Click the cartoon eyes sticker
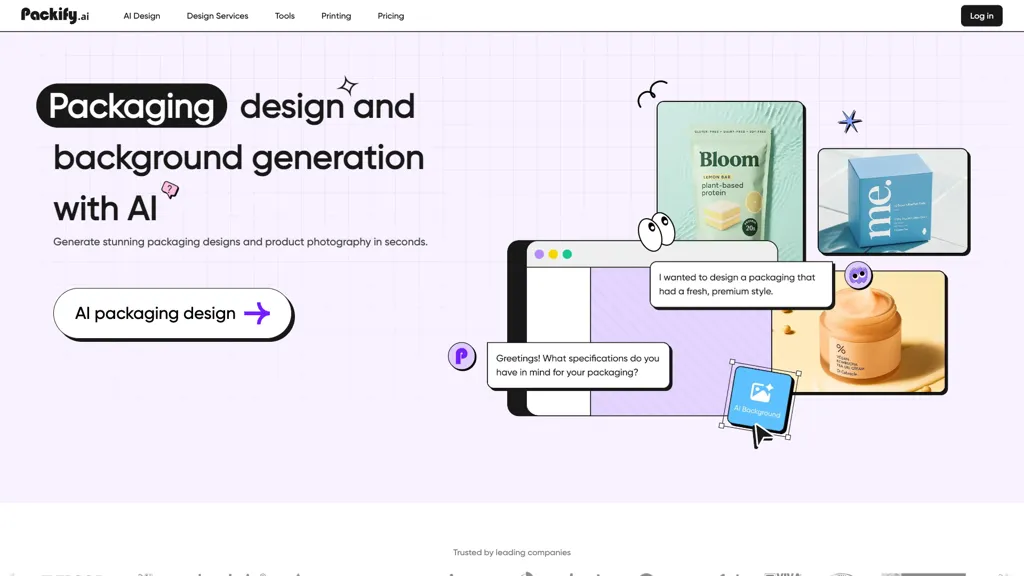This screenshot has width=1024, height=576. (656, 231)
